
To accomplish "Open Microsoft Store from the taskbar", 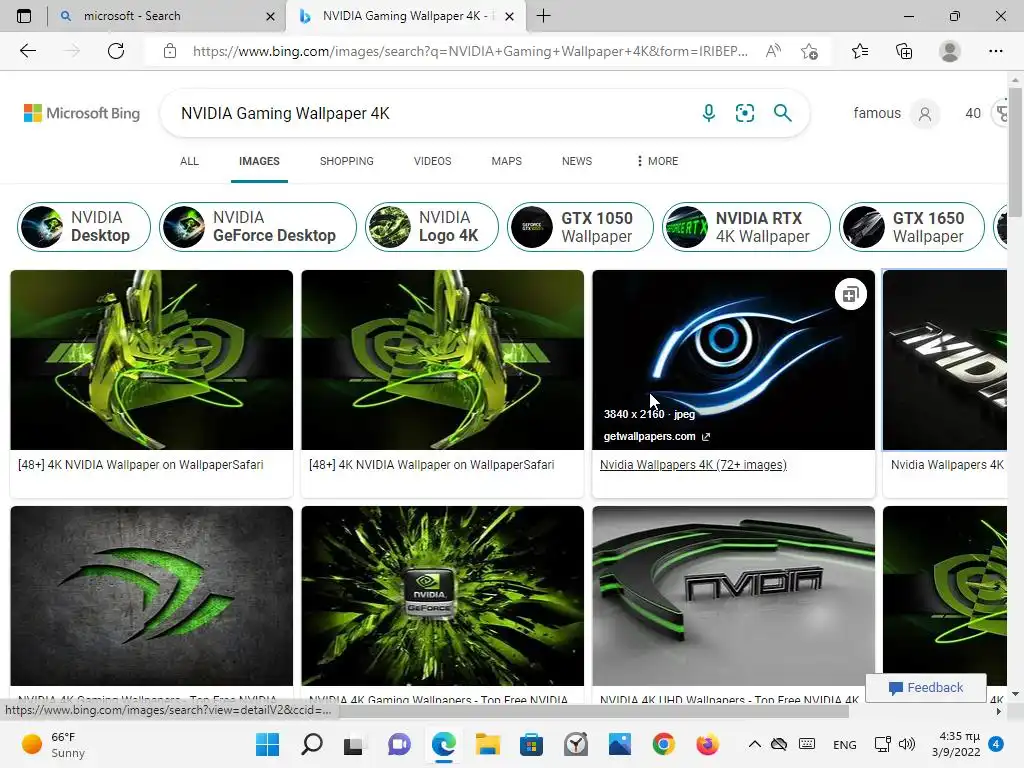I will 532,744.
